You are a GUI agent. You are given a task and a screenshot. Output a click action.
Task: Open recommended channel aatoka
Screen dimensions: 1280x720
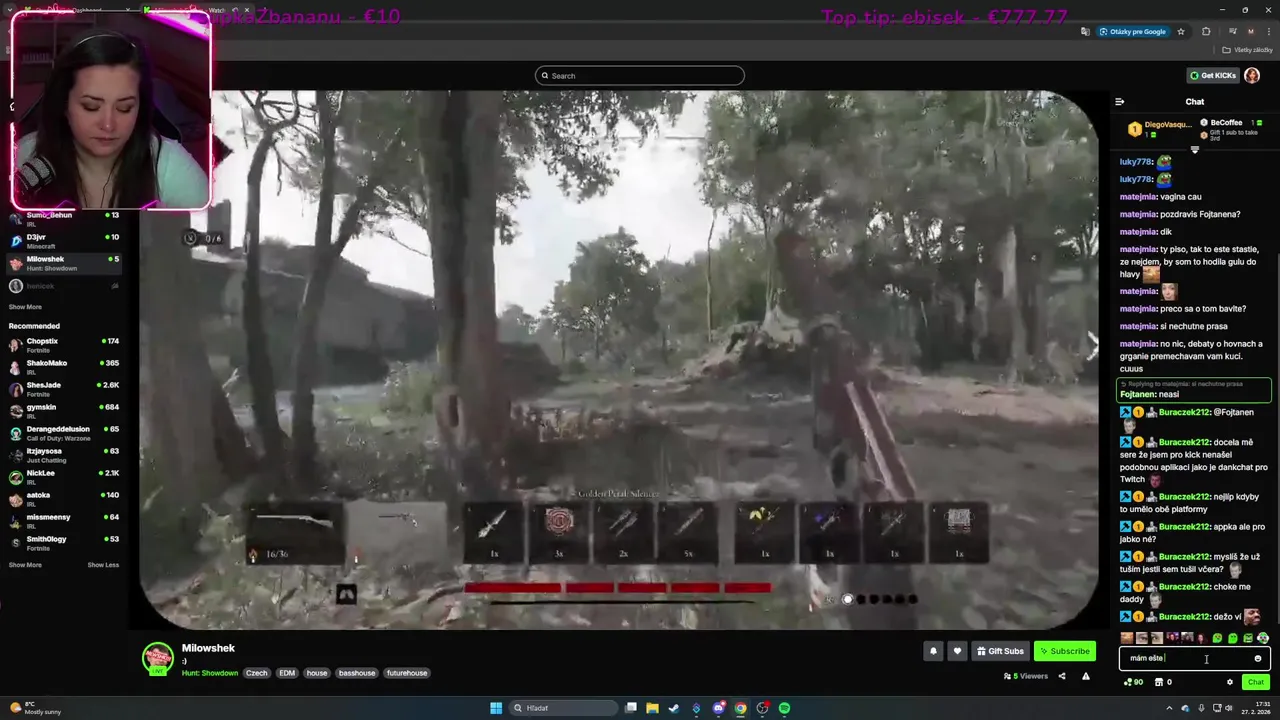point(64,499)
